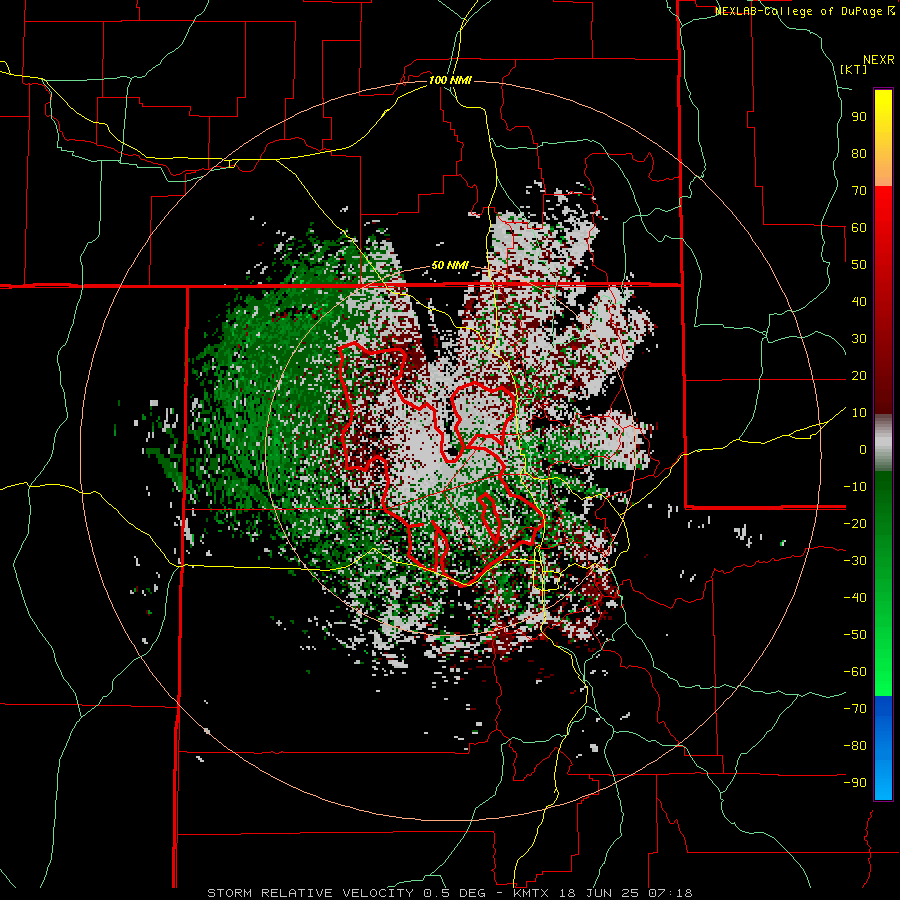The height and width of the screenshot is (900, 900).
Task: Click the 90 value on velocity scale
Action: click(859, 117)
